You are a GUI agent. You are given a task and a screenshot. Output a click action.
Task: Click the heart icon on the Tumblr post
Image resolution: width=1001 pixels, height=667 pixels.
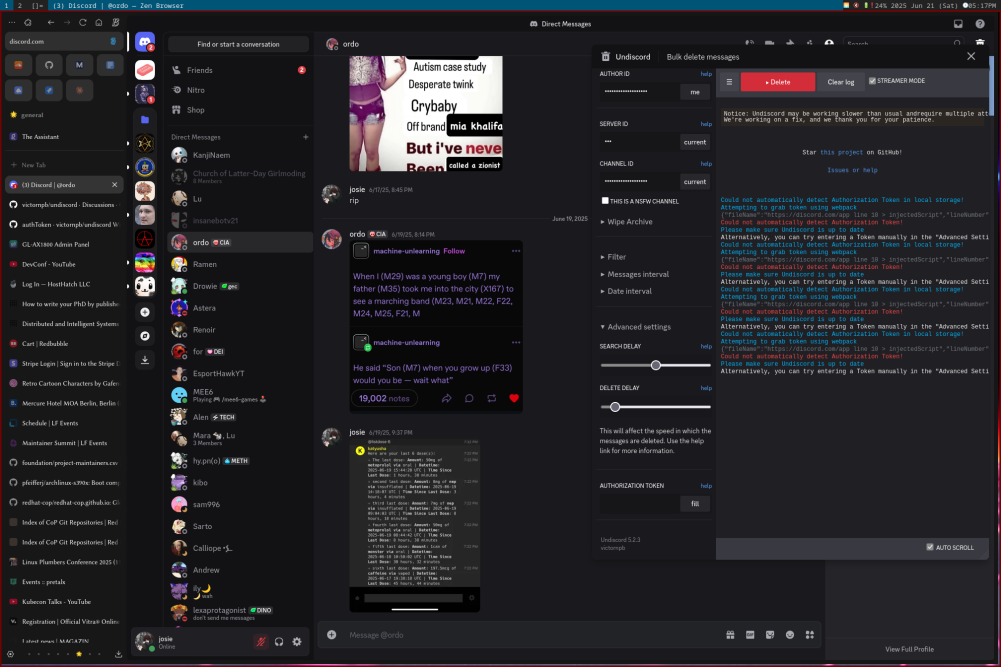click(514, 398)
